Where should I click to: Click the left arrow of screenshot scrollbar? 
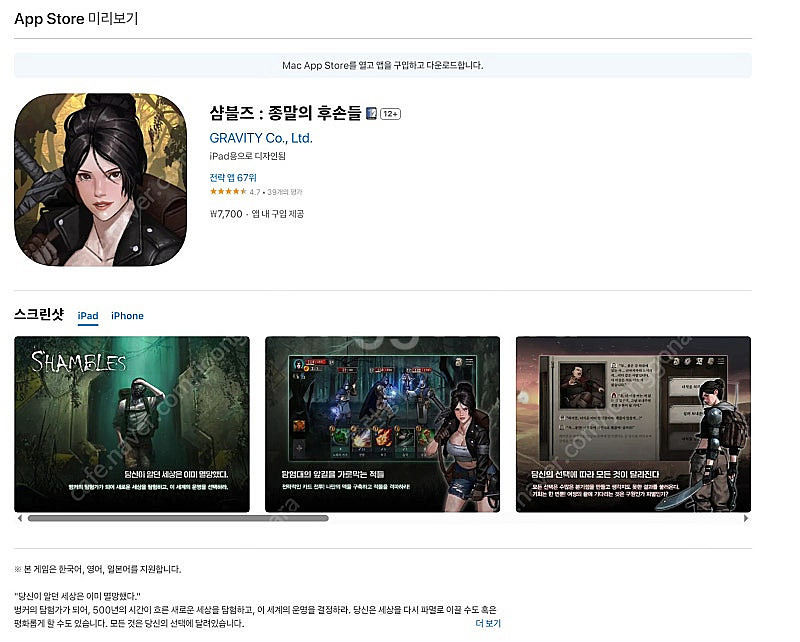tap(19, 518)
